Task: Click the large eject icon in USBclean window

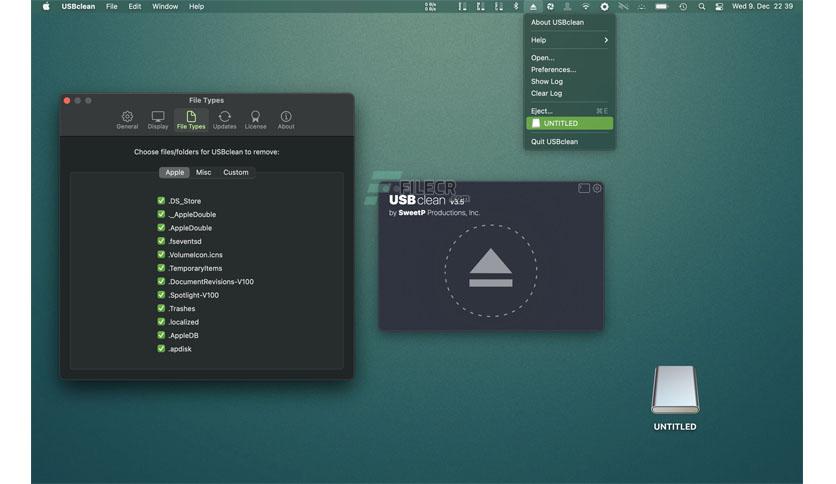Action: point(491,270)
